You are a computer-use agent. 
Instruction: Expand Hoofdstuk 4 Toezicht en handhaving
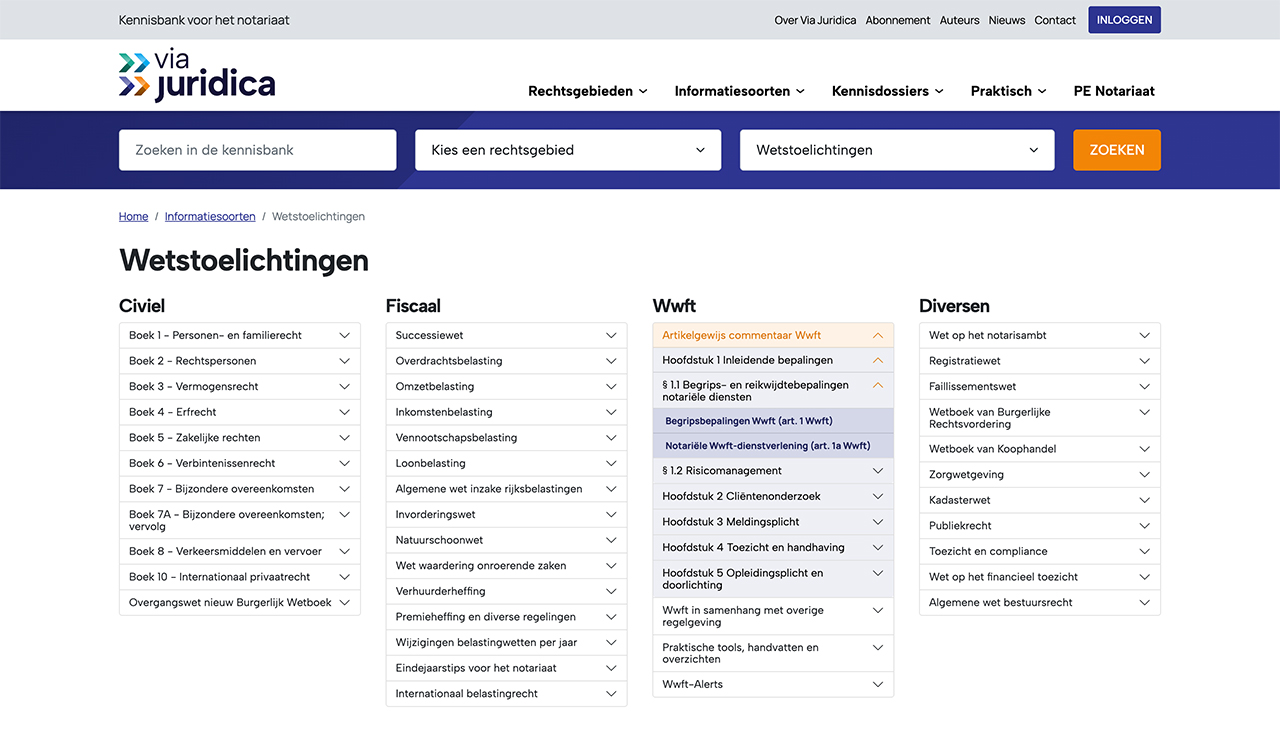tap(773, 548)
